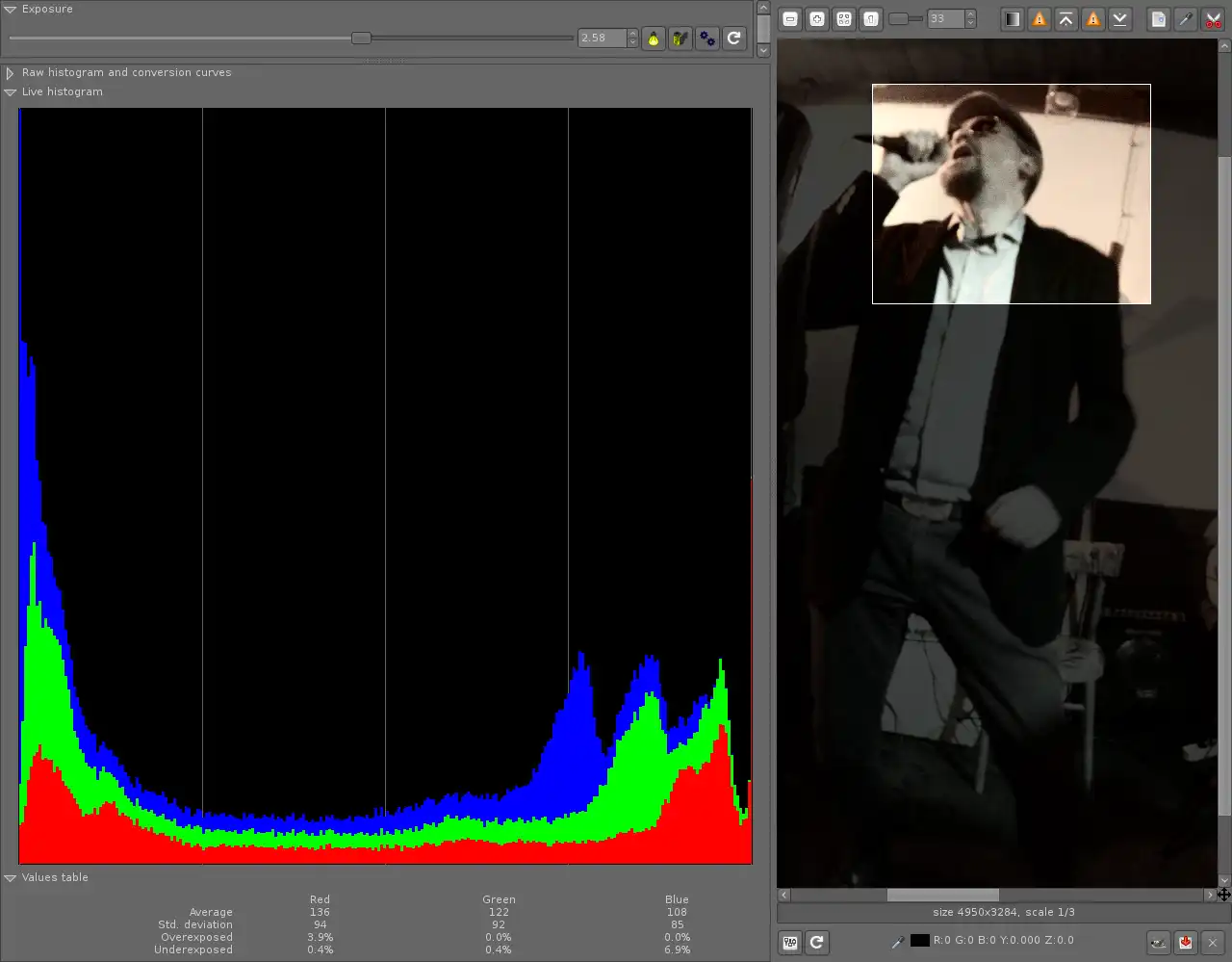Click the black spot color swatch
This screenshot has width=1232, height=962.
click(x=920, y=941)
